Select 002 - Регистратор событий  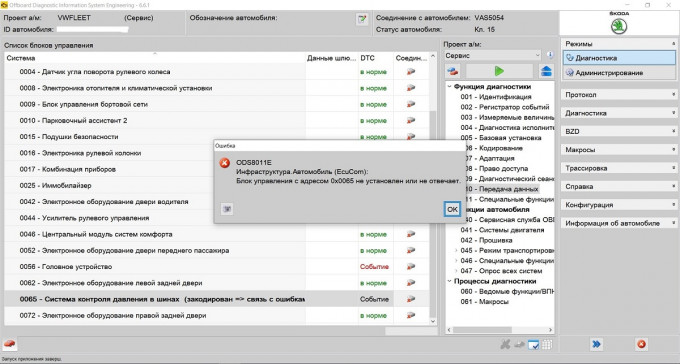(505, 107)
